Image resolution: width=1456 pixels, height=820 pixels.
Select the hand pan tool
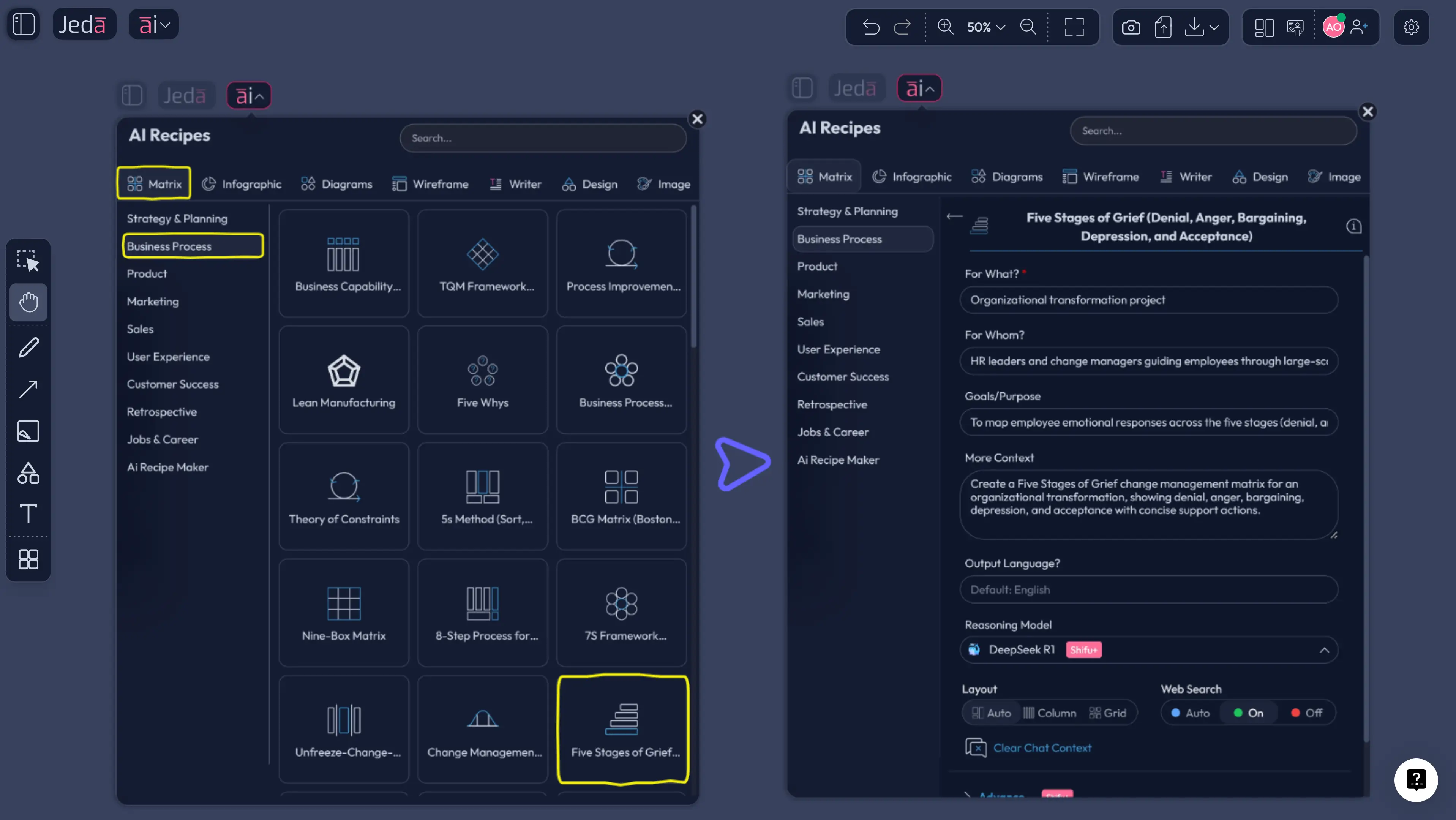[x=28, y=302]
